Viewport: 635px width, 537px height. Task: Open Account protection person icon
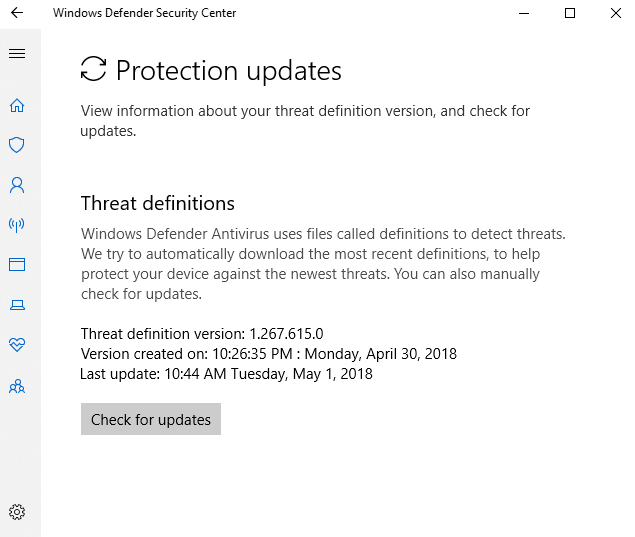17,185
